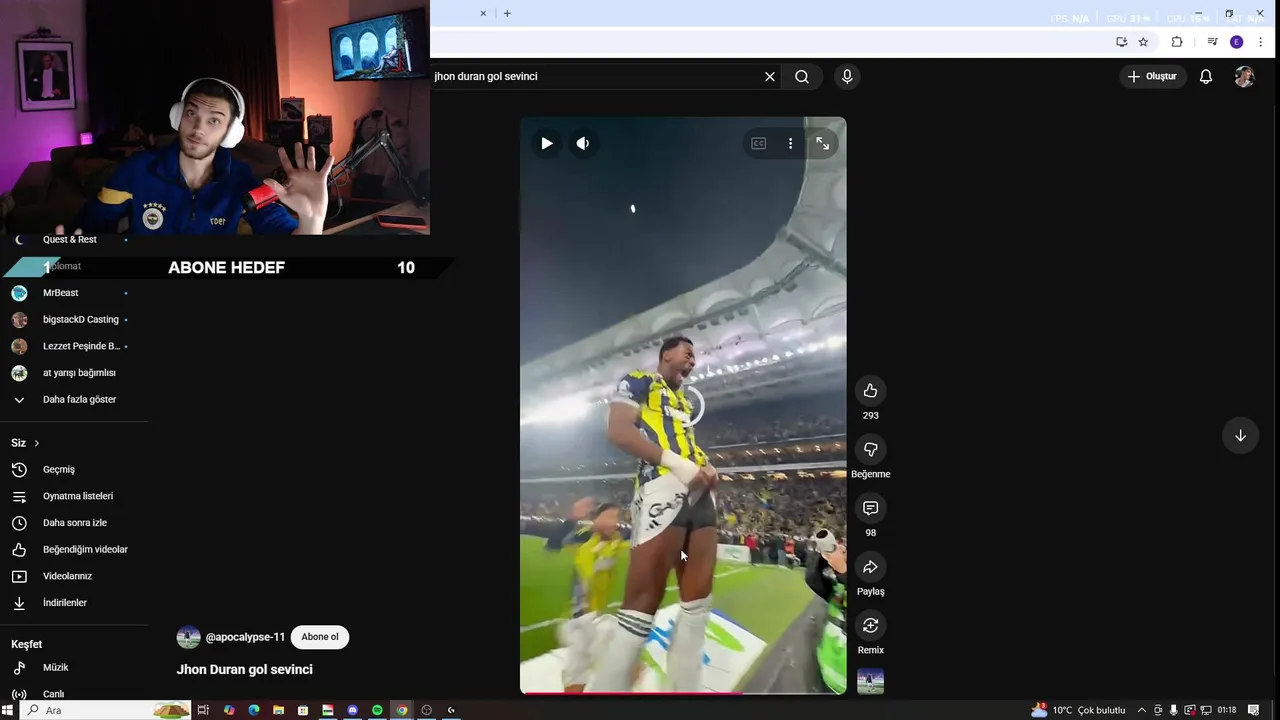Share the Short via Paylaş

tap(870, 567)
